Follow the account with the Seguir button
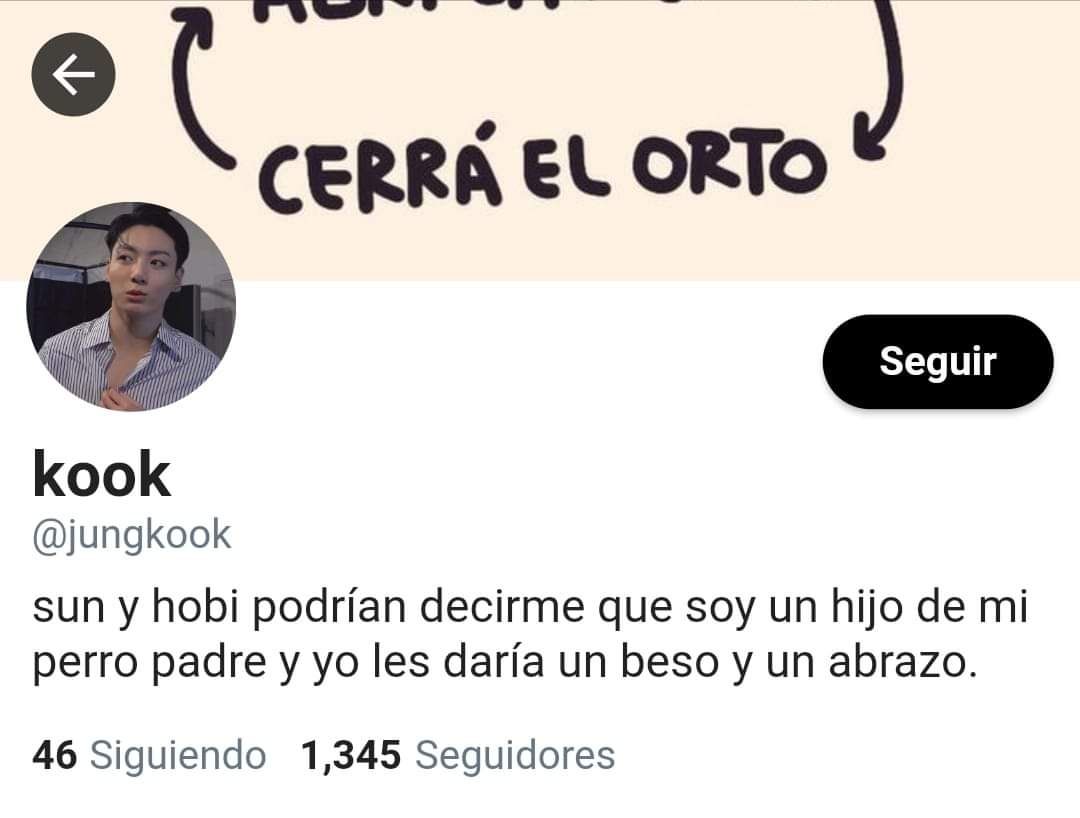The height and width of the screenshot is (818, 1080). point(937,361)
